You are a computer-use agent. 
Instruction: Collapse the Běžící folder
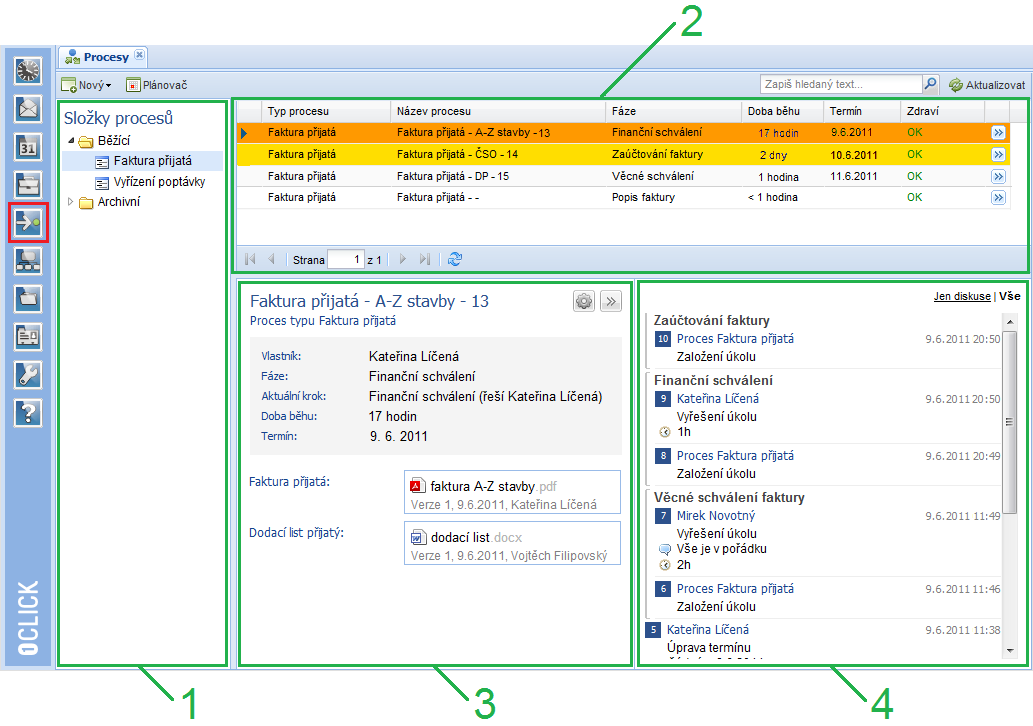point(71,141)
